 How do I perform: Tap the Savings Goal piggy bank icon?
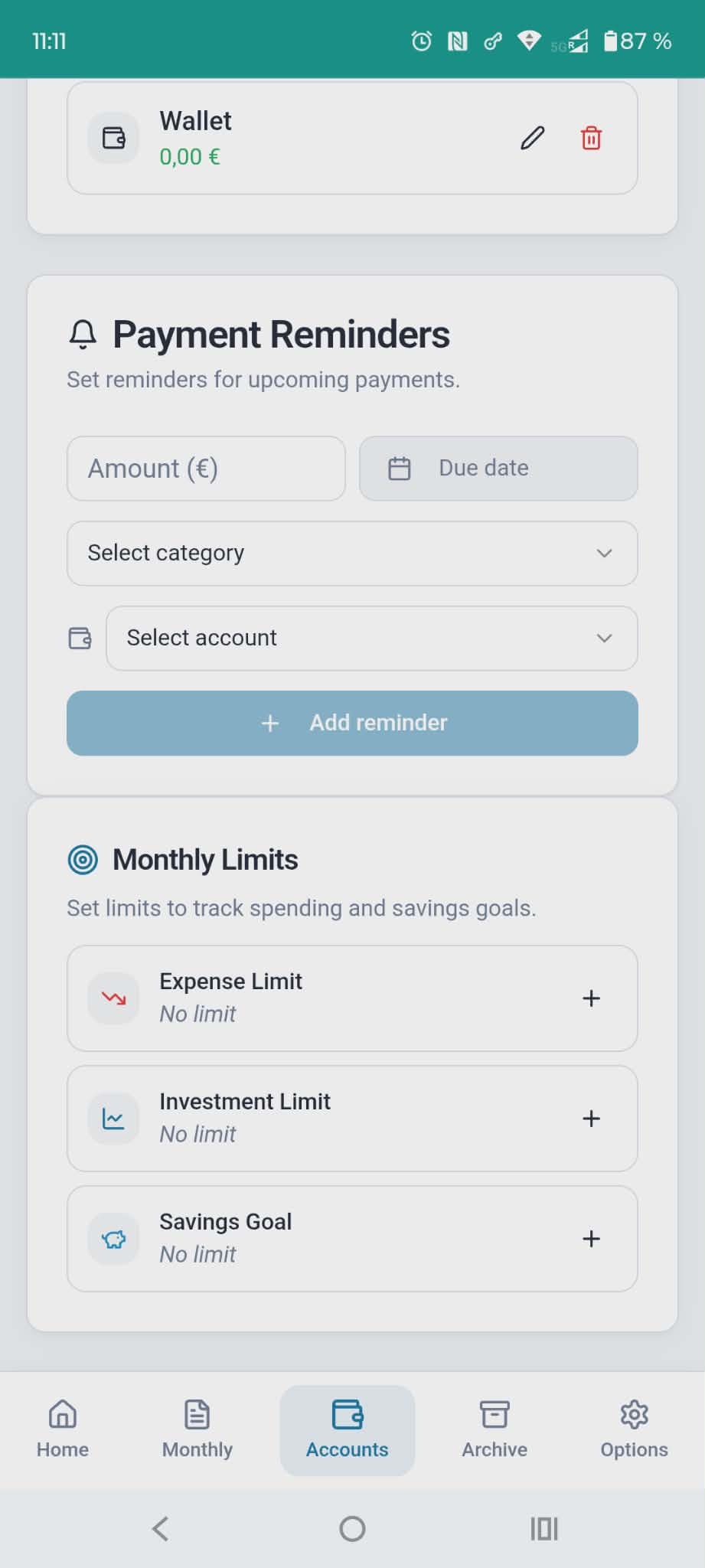tap(114, 1239)
